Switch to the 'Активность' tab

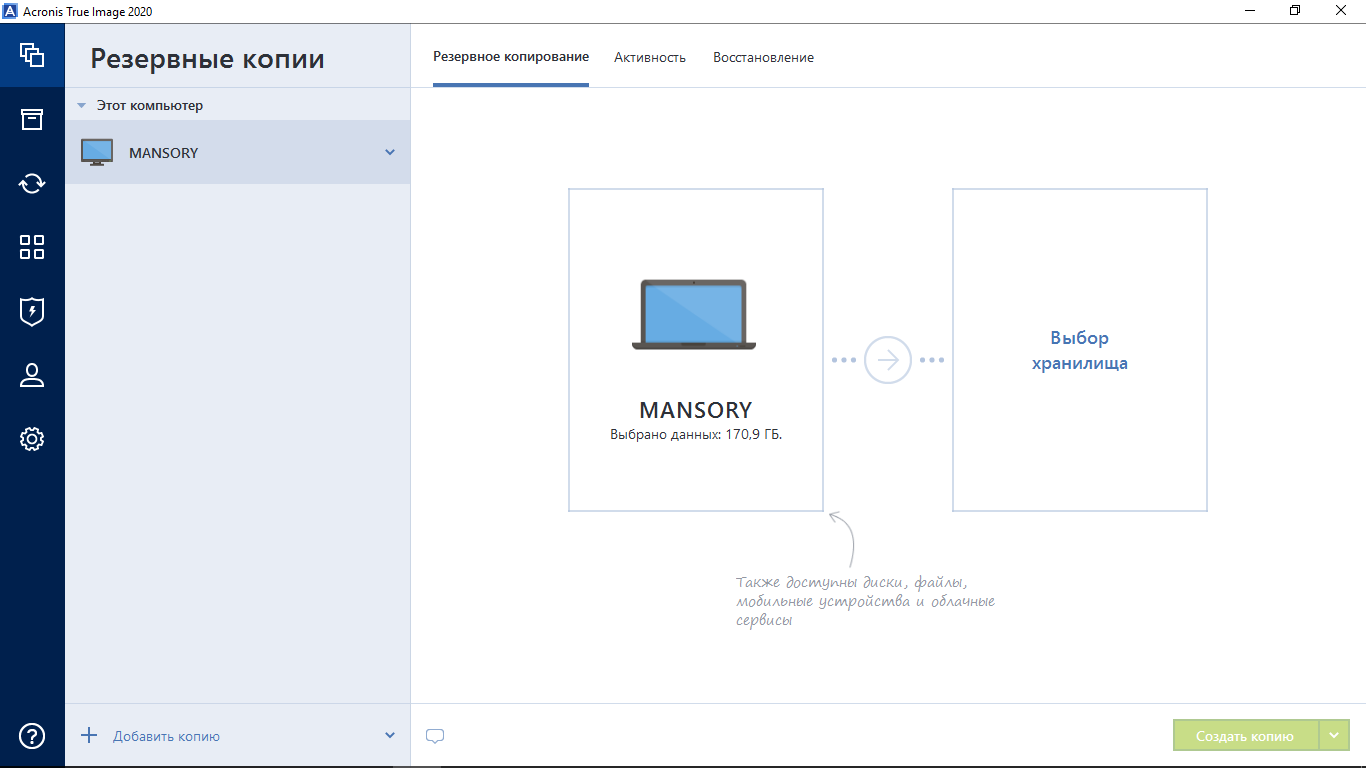(x=650, y=58)
